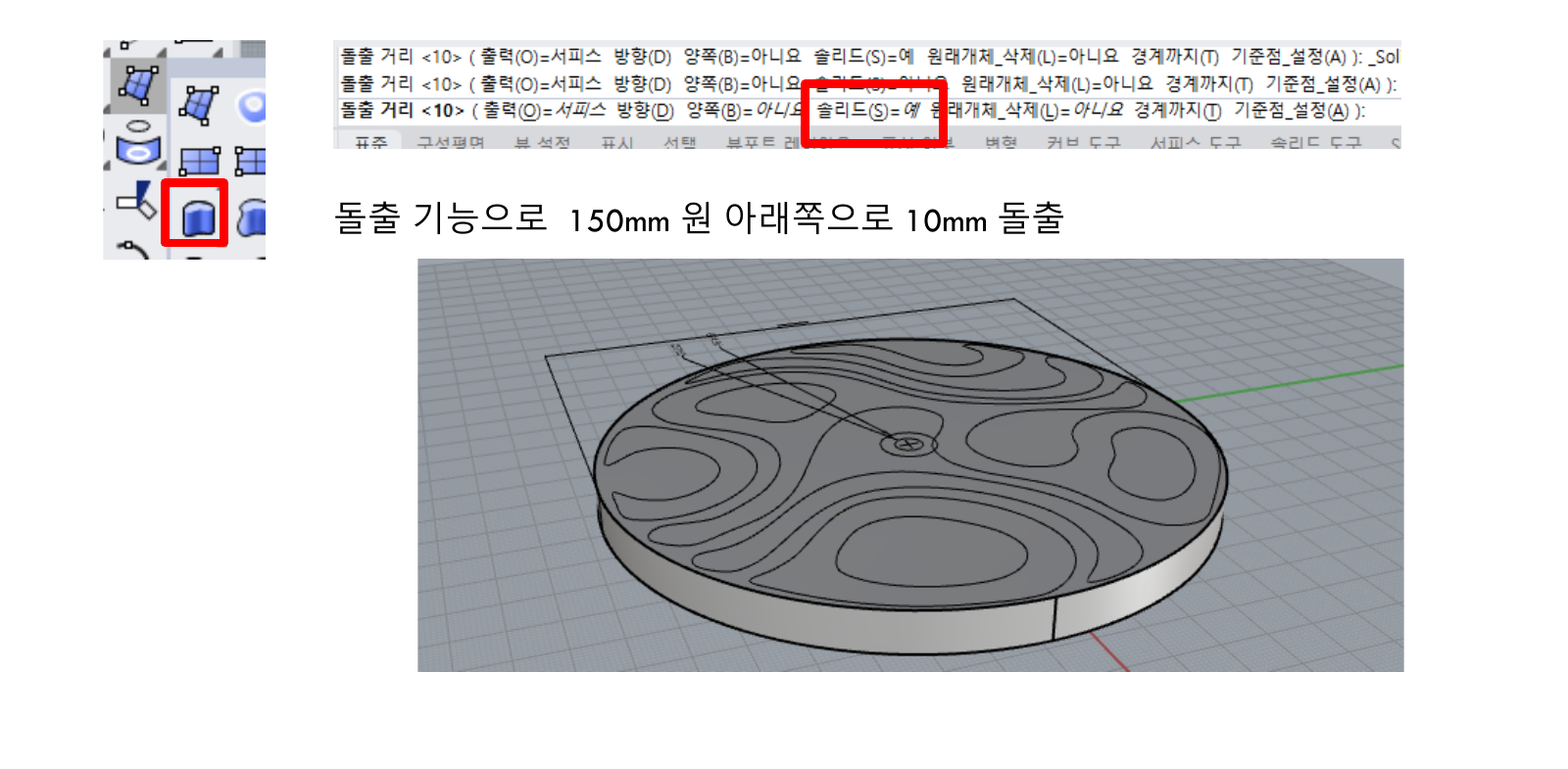The image size is (1568, 769).
Task: Toggle 원래개체_삭제(L)=아니요 in active command line
Action: pyautogui.click(x=1027, y=111)
